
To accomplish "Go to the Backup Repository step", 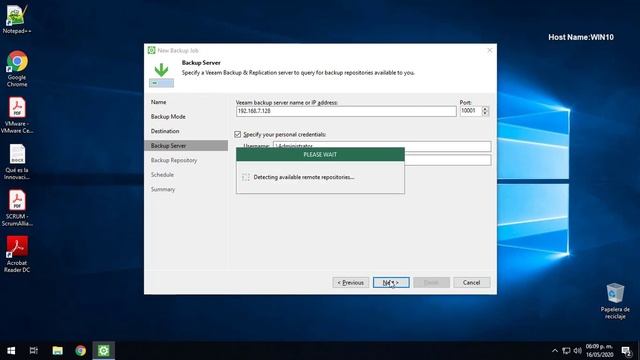I will pos(174,160).
